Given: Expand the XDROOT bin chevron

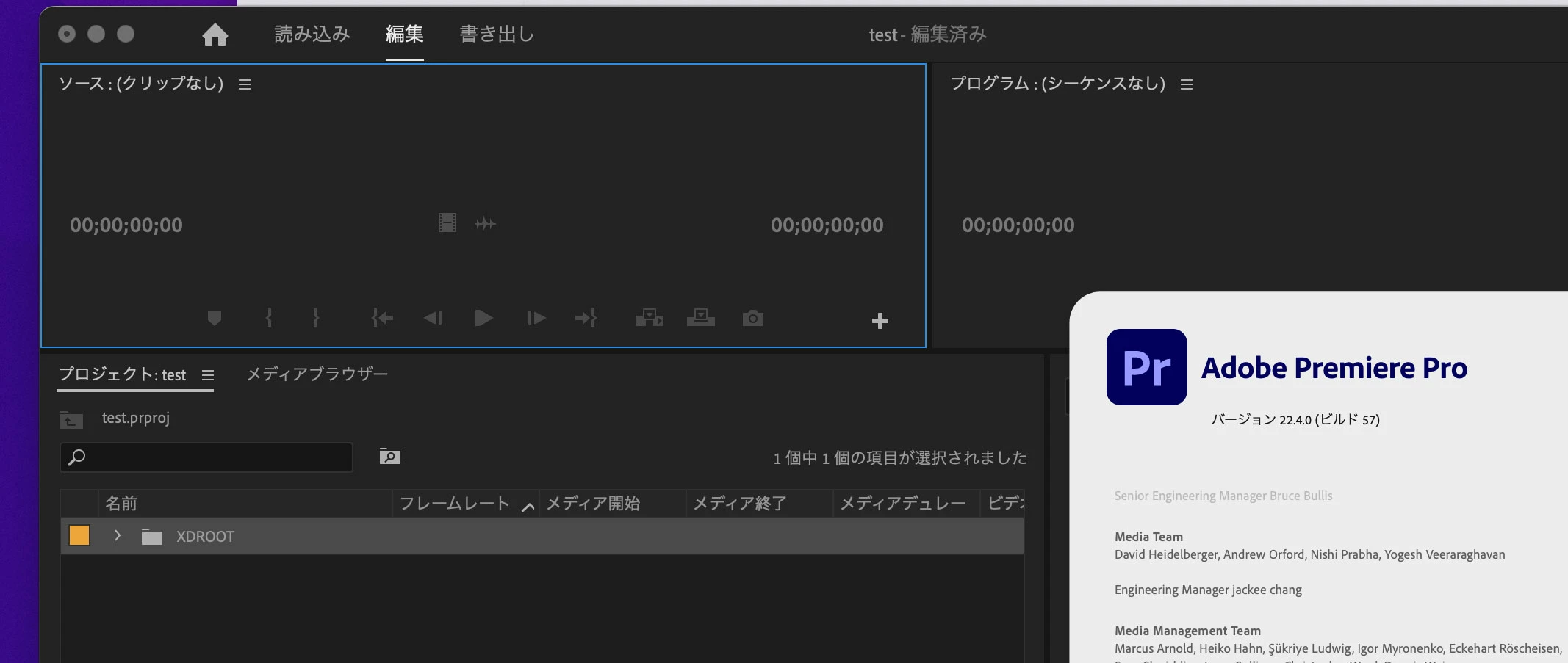Looking at the screenshot, I should click(118, 535).
